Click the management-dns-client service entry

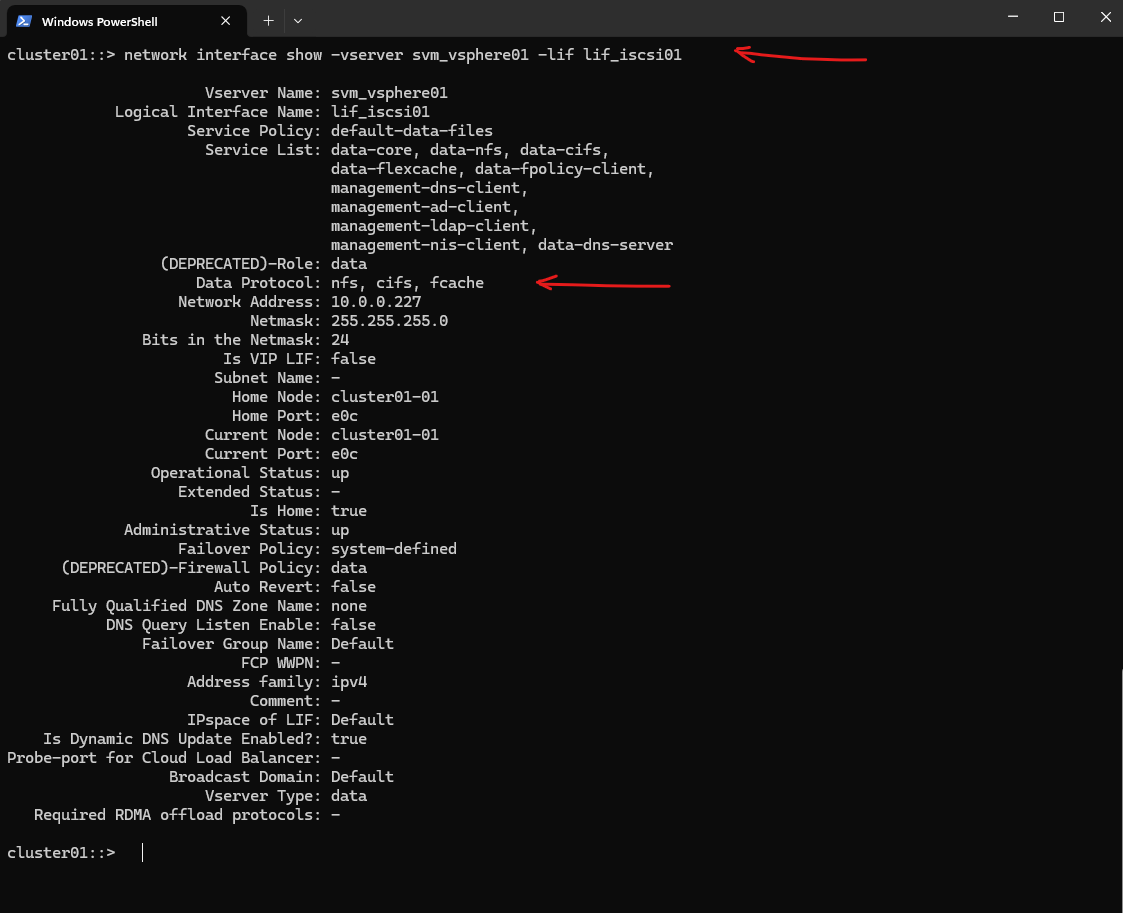click(427, 188)
